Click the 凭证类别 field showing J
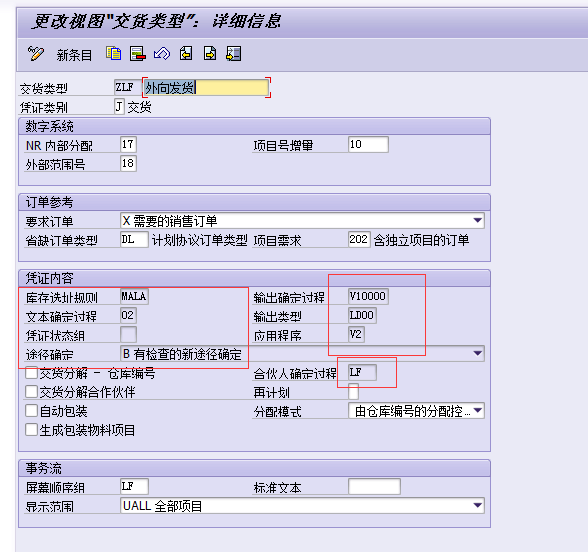 119,106
